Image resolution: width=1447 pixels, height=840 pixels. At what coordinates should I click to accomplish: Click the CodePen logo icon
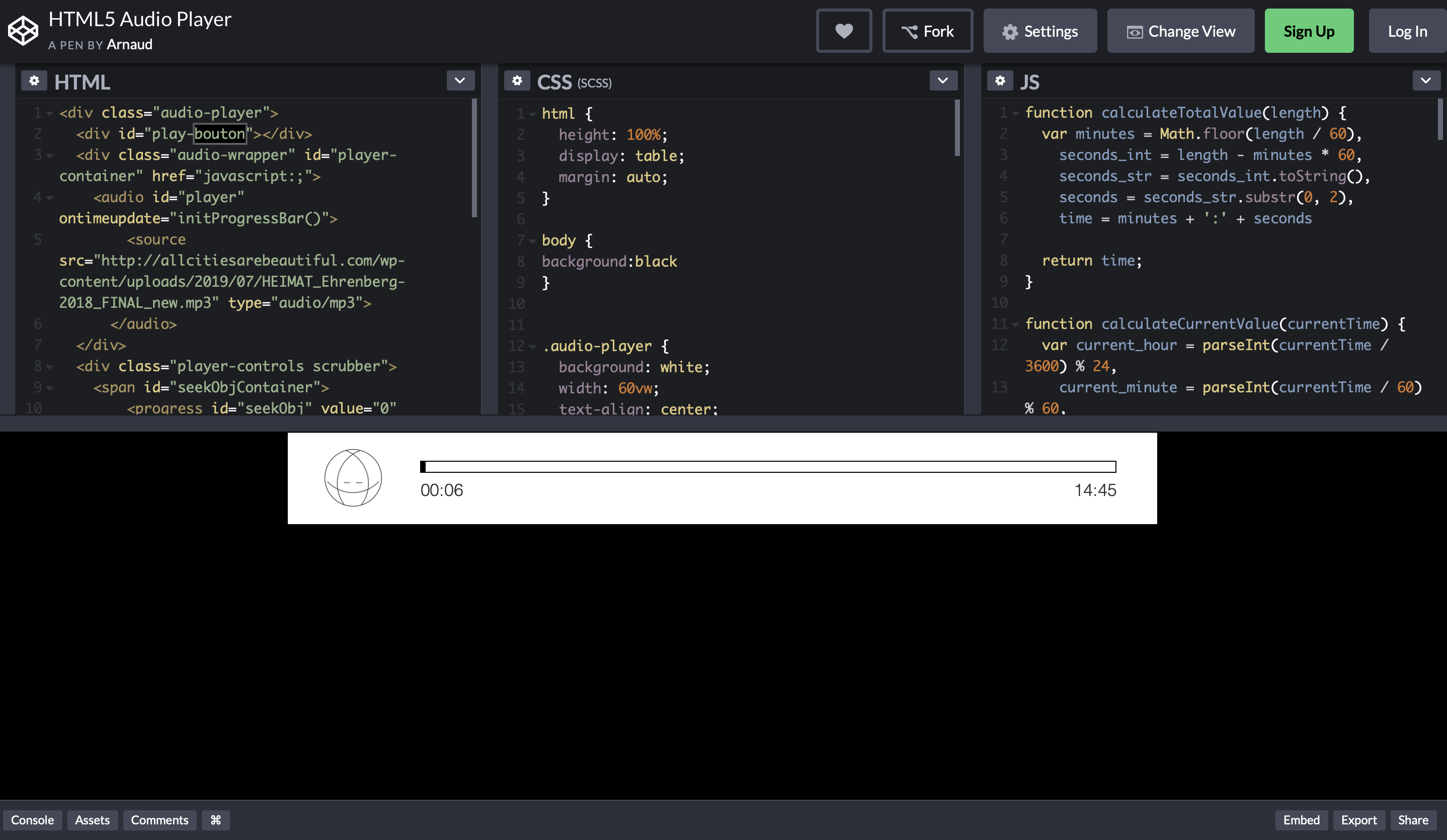coord(23,30)
